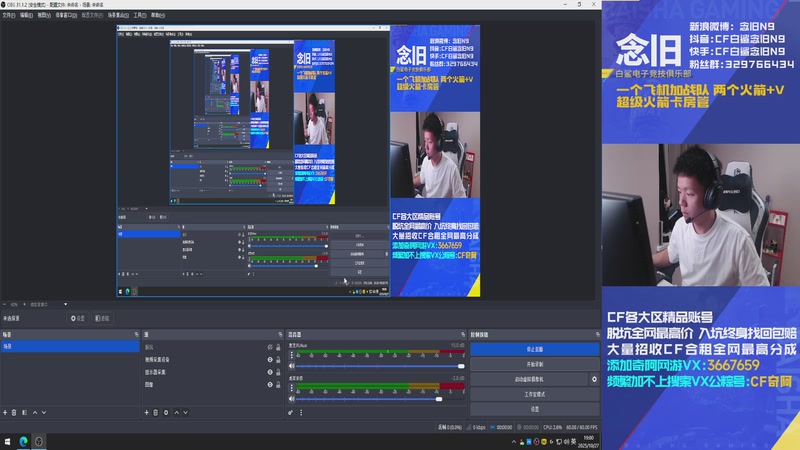Add a new source with plus icon
Image resolution: width=800 pixels, height=450 pixels.
(146, 412)
